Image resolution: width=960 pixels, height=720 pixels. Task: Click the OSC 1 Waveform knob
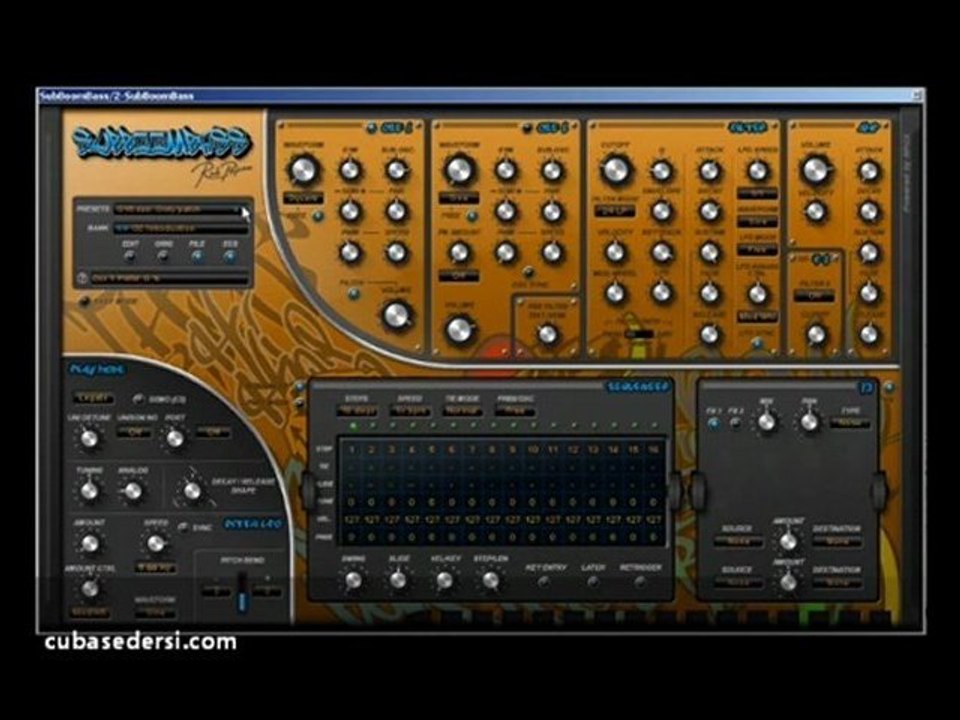303,170
